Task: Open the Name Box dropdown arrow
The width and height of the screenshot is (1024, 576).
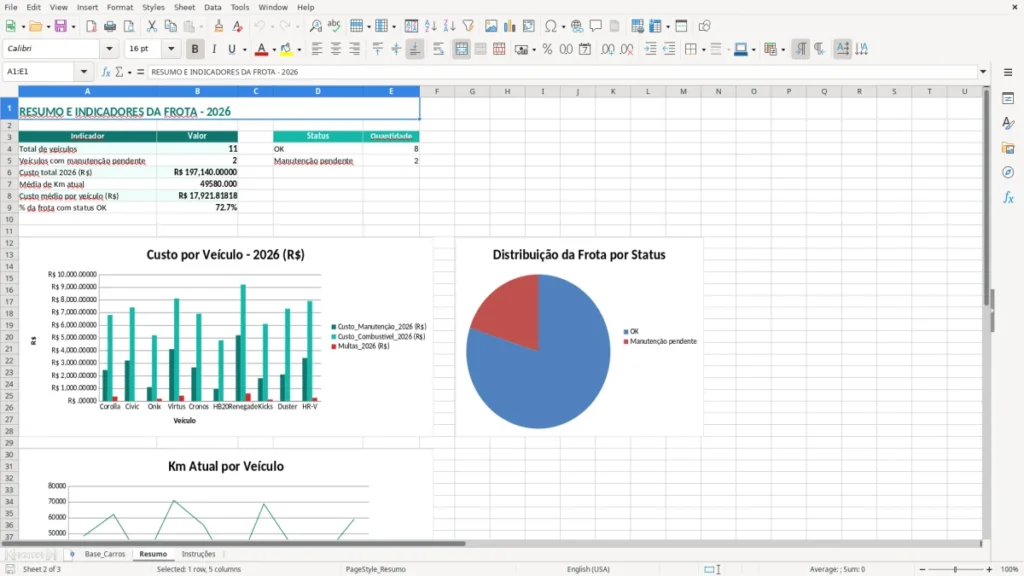Action: 84,72
